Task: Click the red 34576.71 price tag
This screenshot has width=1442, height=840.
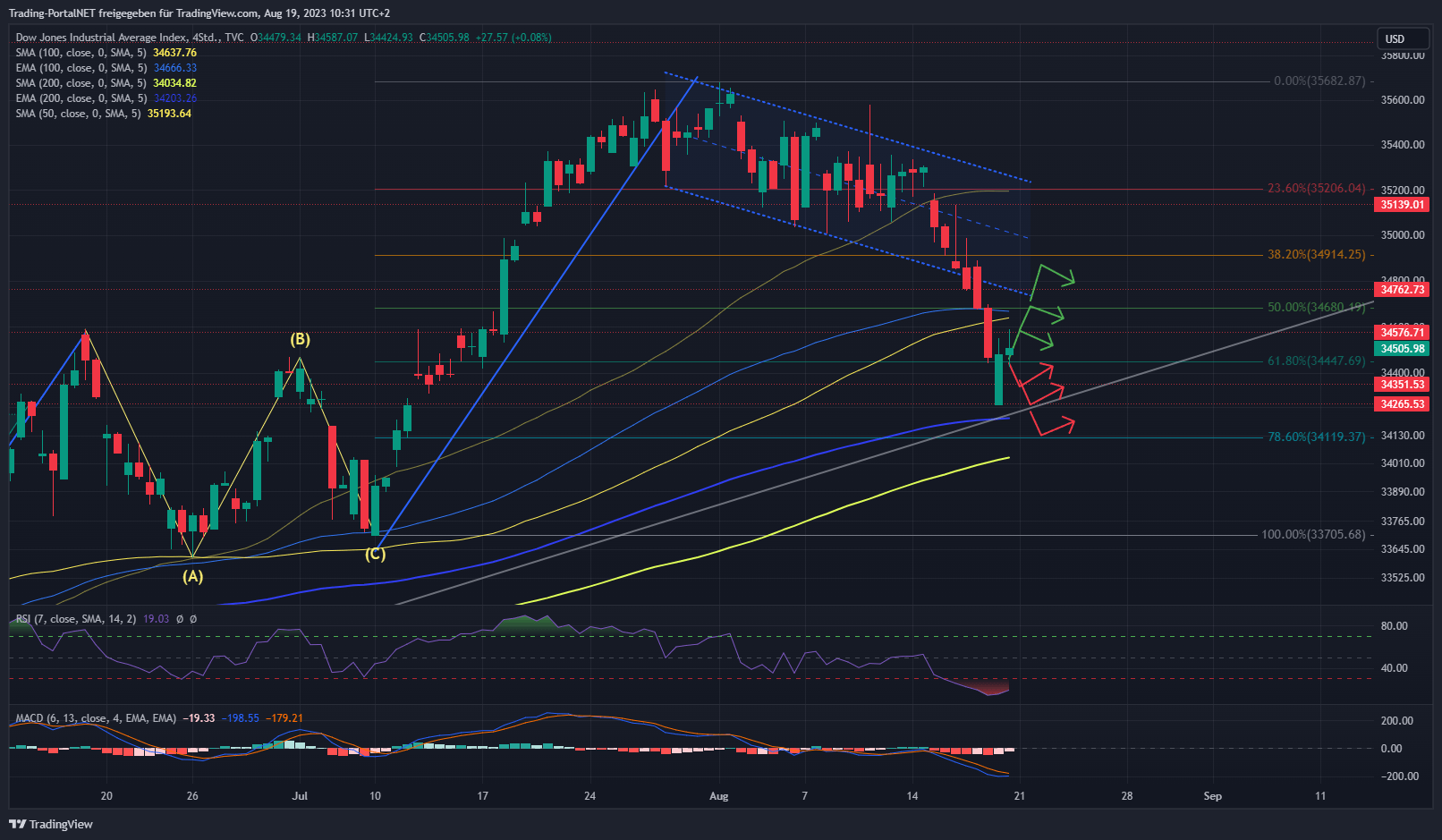Action: (1402, 333)
